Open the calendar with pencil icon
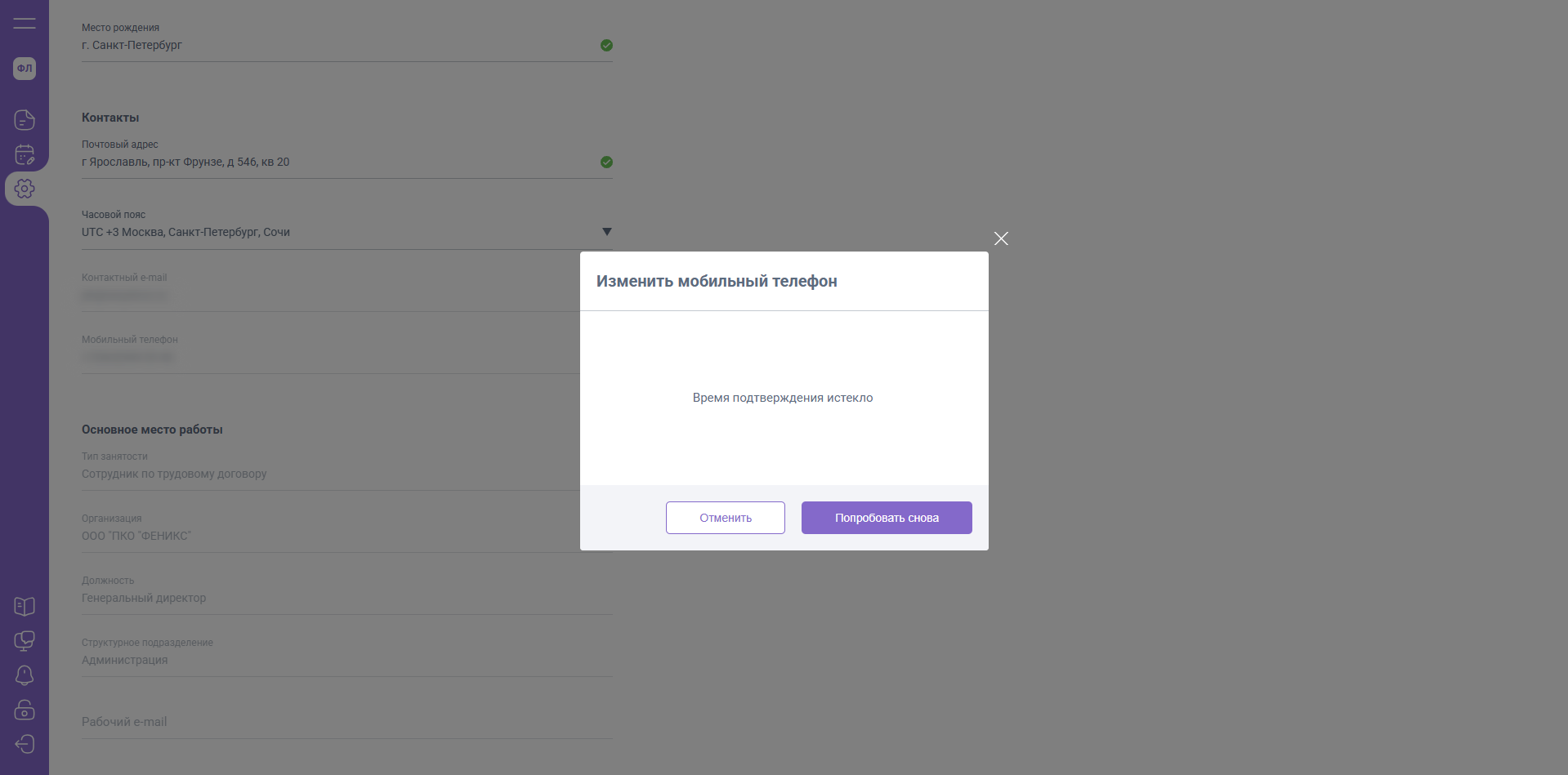This screenshot has width=1568, height=775. [x=25, y=154]
